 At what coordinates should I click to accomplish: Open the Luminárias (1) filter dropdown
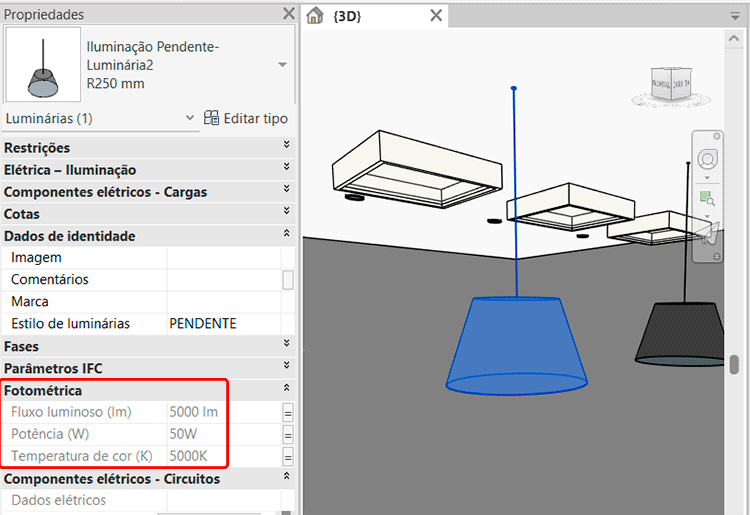[x=190, y=118]
